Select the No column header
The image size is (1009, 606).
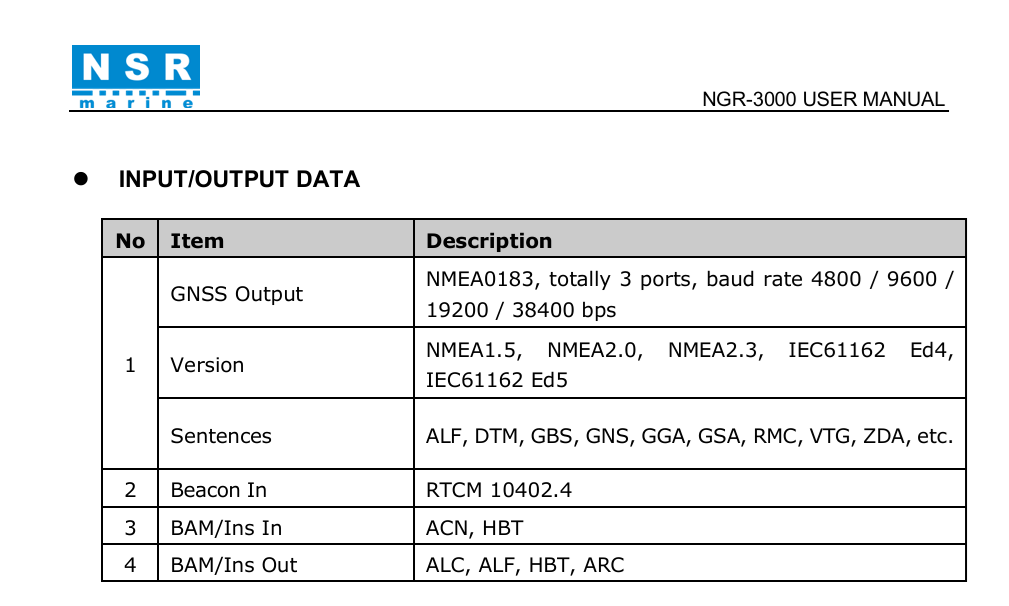[x=130, y=241]
